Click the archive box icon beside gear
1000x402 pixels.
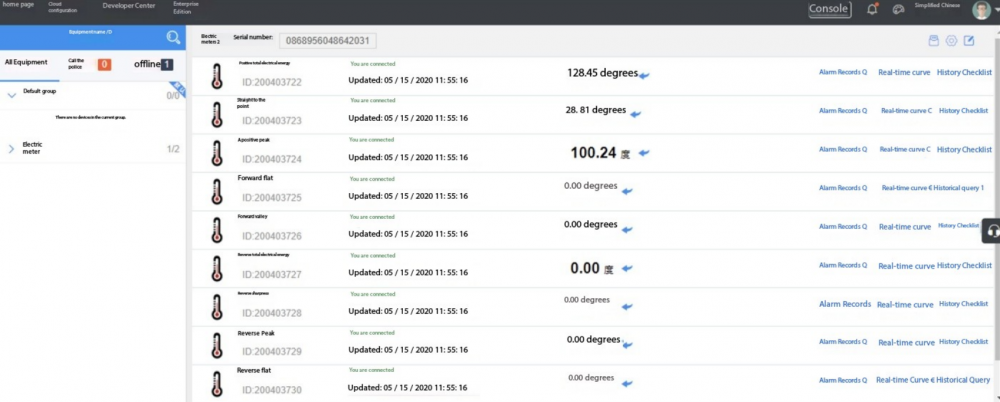pos(934,41)
